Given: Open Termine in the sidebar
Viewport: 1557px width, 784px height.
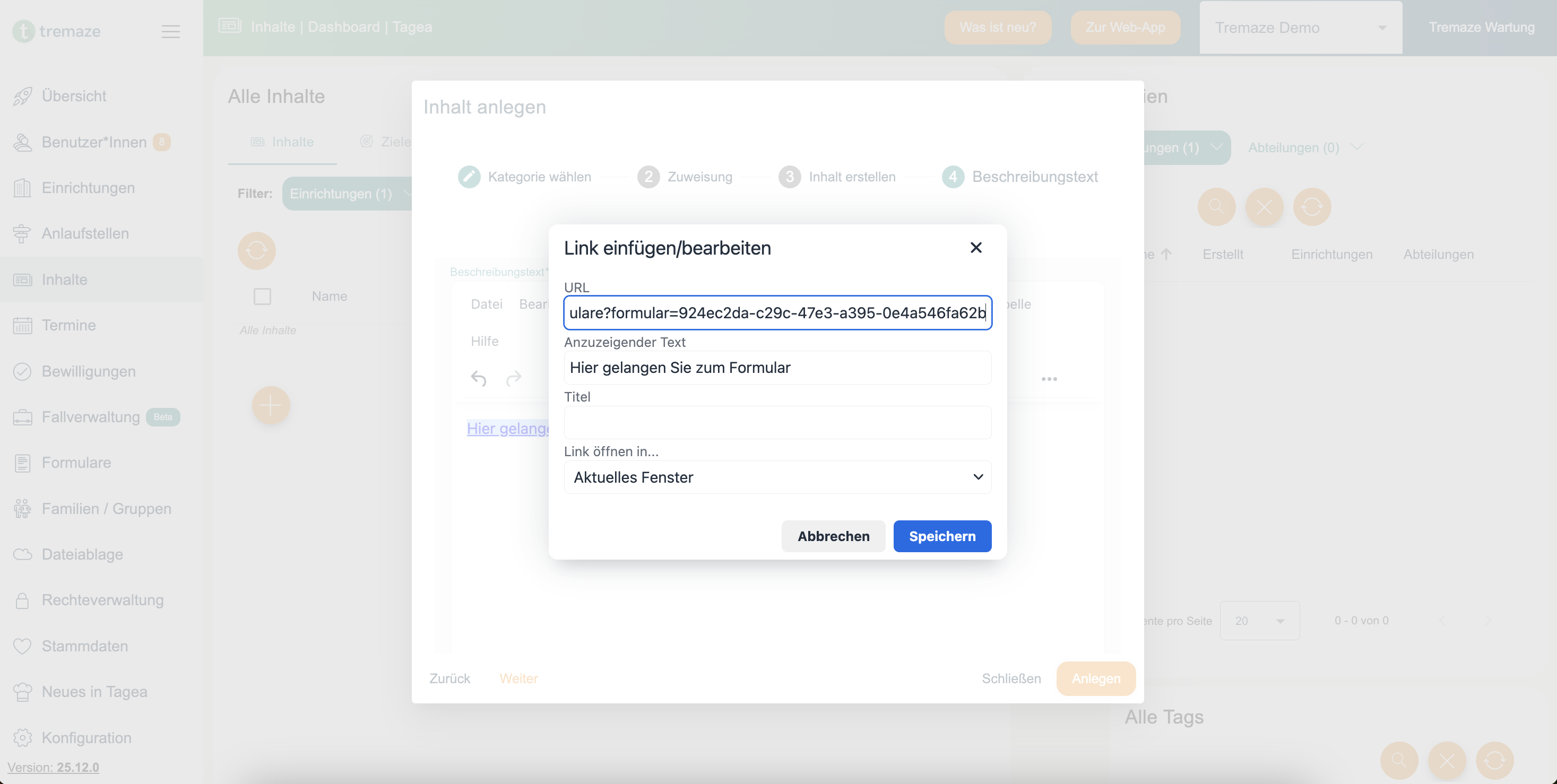Looking at the screenshot, I should (69, 325).
